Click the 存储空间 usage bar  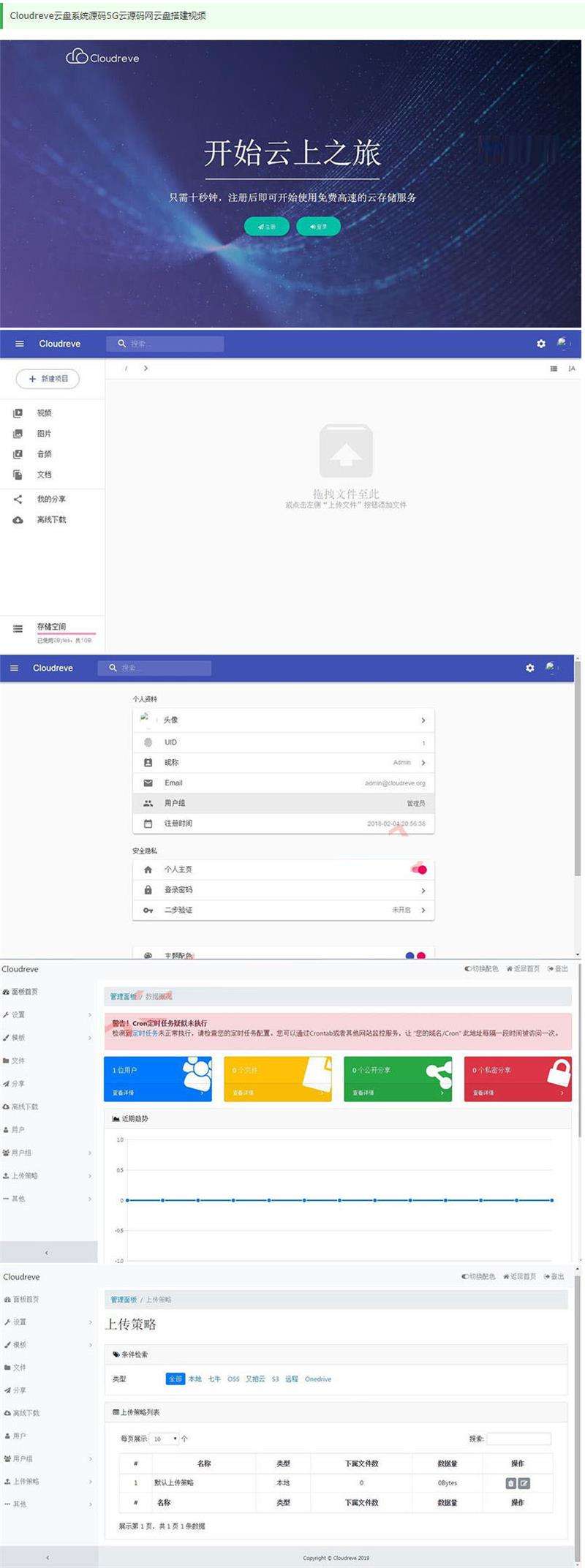tap(66, 633)
